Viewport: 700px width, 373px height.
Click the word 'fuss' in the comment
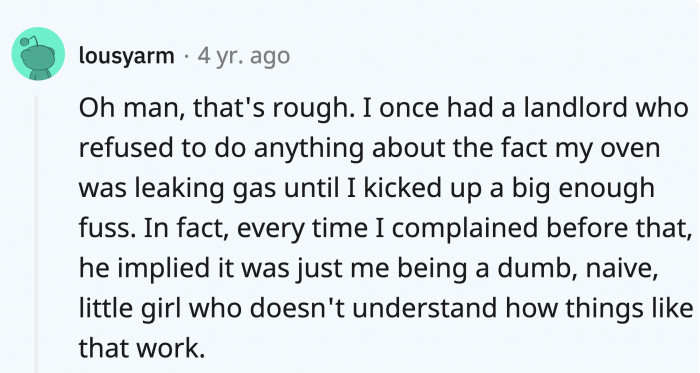[x=107, y=228]
